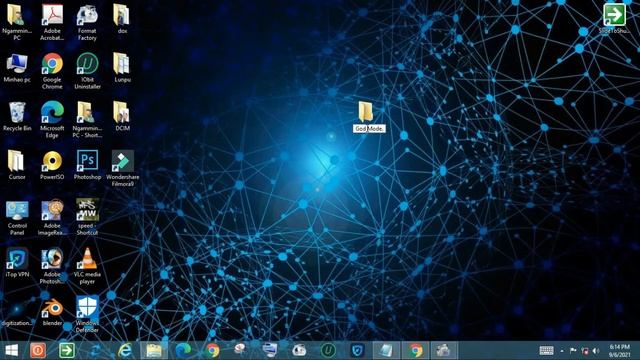This screenshot has height=360, width=640.
Task: Click green arrow SlideToShutdown taskbar icon
Action: click(67, 350)
